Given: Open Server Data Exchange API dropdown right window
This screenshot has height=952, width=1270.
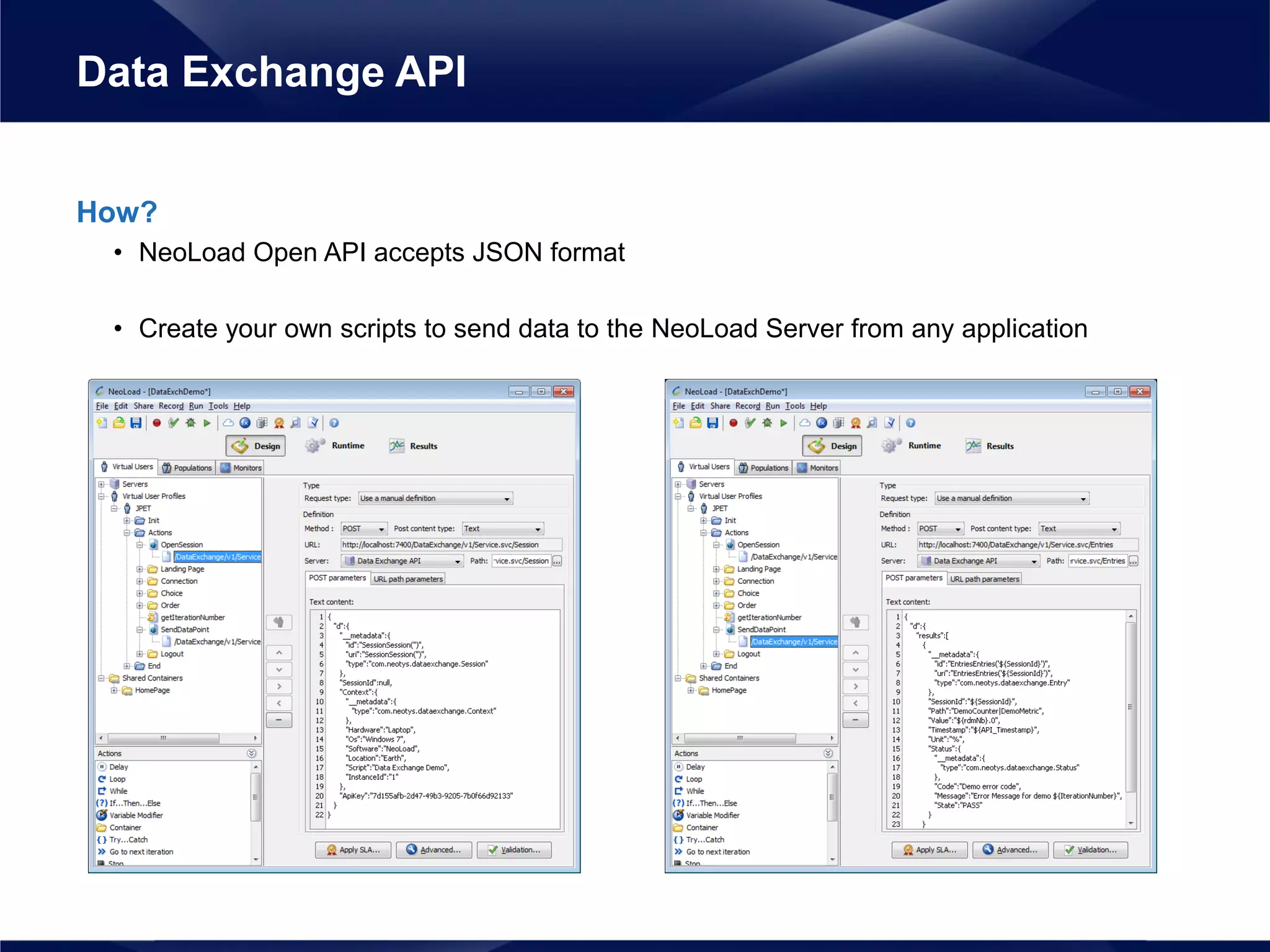Looking at the screenshot, I should tap(979, 561).
